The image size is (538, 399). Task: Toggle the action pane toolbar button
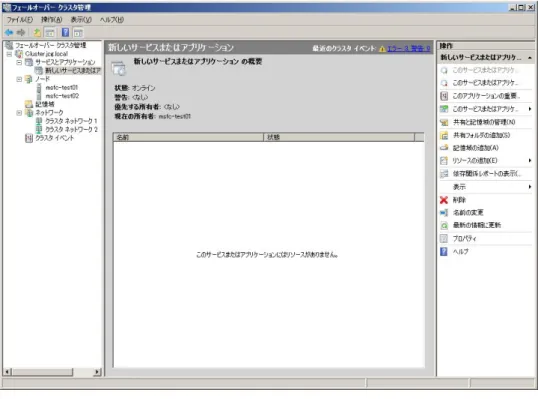78,33
